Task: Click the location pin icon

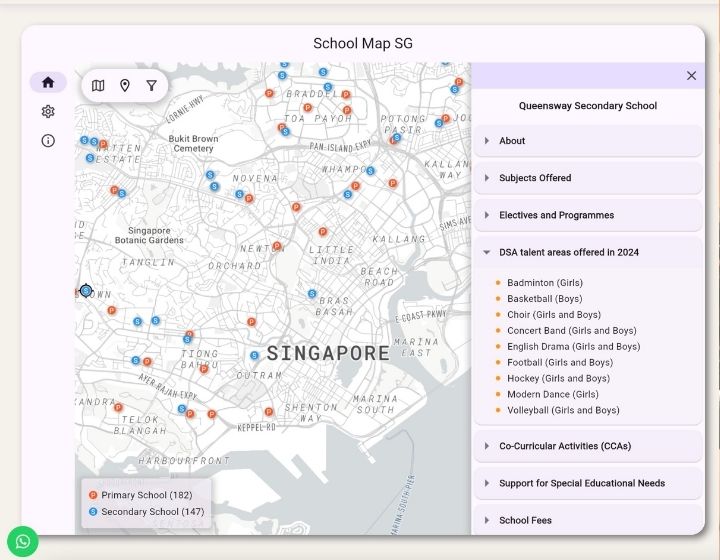Action: pyautogui.click(x=125, y=85)
